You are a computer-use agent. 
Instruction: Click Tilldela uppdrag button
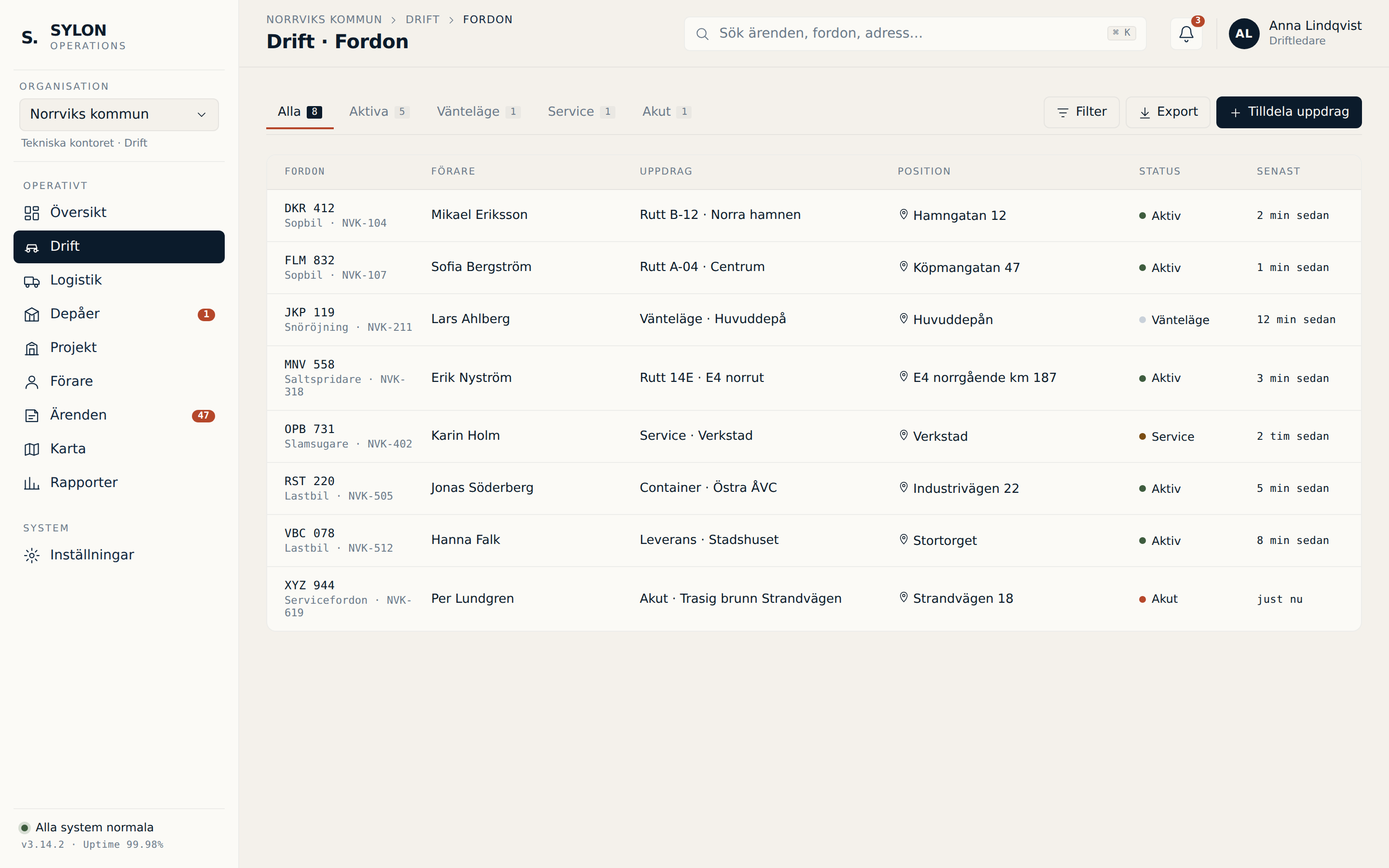[x=1289, y=112]
